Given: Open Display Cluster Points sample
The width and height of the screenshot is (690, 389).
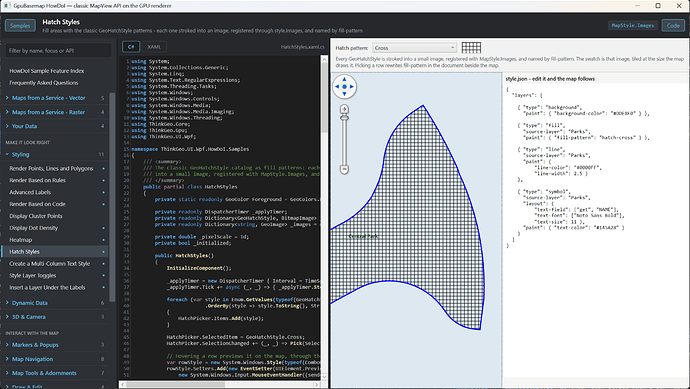Looking at the screenshot, I should (55, 216).
